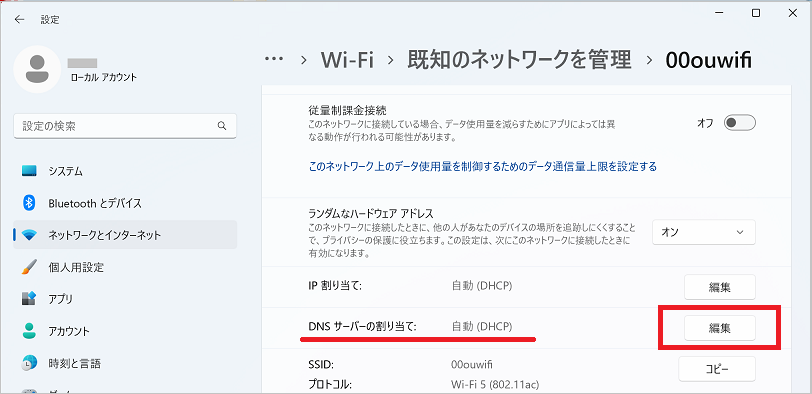This screenshot has height=394, width=812.
Task: Open Bluetooth とデバイス category
Action: (x=125, y=203)
